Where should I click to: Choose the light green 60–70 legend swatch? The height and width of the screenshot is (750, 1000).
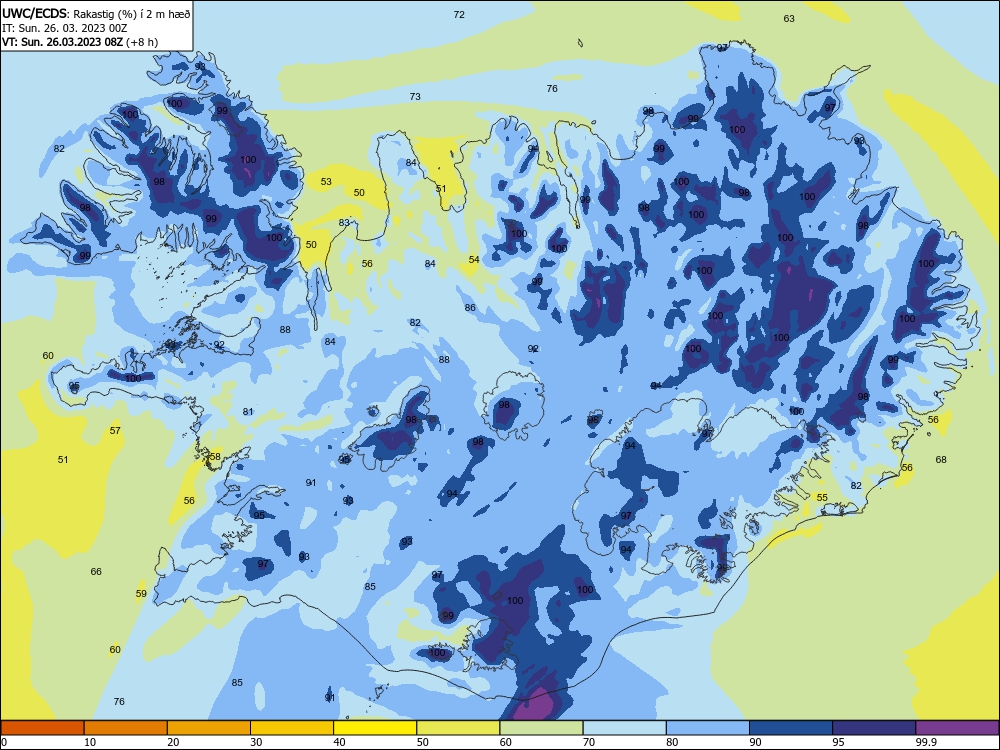[x=541, y=728]
